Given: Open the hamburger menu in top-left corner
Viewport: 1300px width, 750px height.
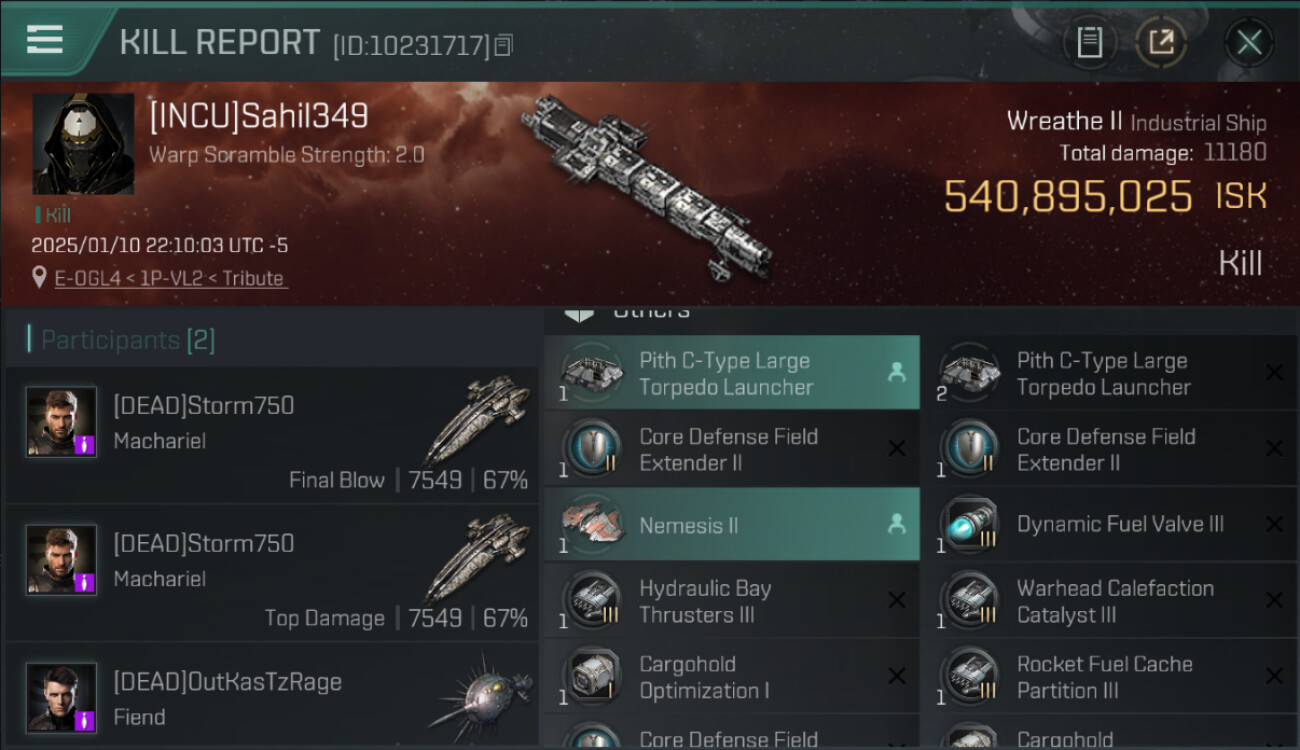Looking at the screenshot, I should (x=45, y=40).
